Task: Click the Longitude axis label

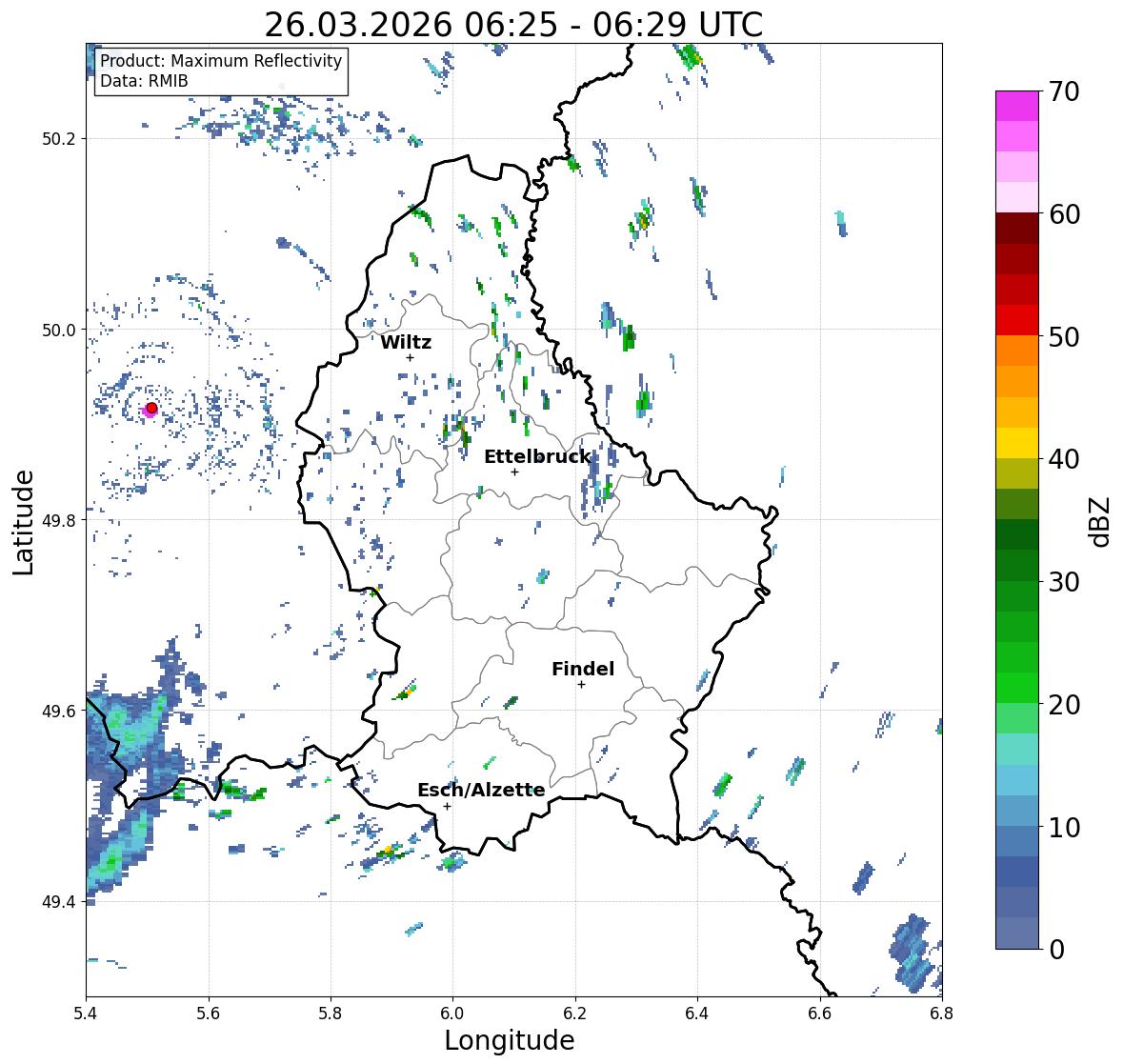Action: point(510,1040)
